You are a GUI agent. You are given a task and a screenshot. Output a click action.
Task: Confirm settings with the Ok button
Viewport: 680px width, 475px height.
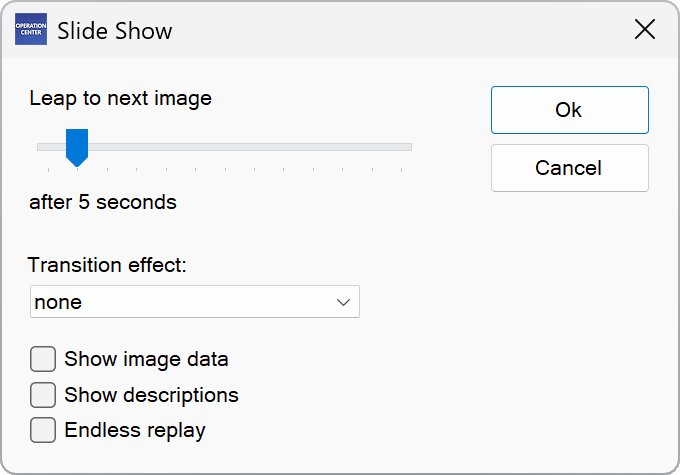point(569,110)
